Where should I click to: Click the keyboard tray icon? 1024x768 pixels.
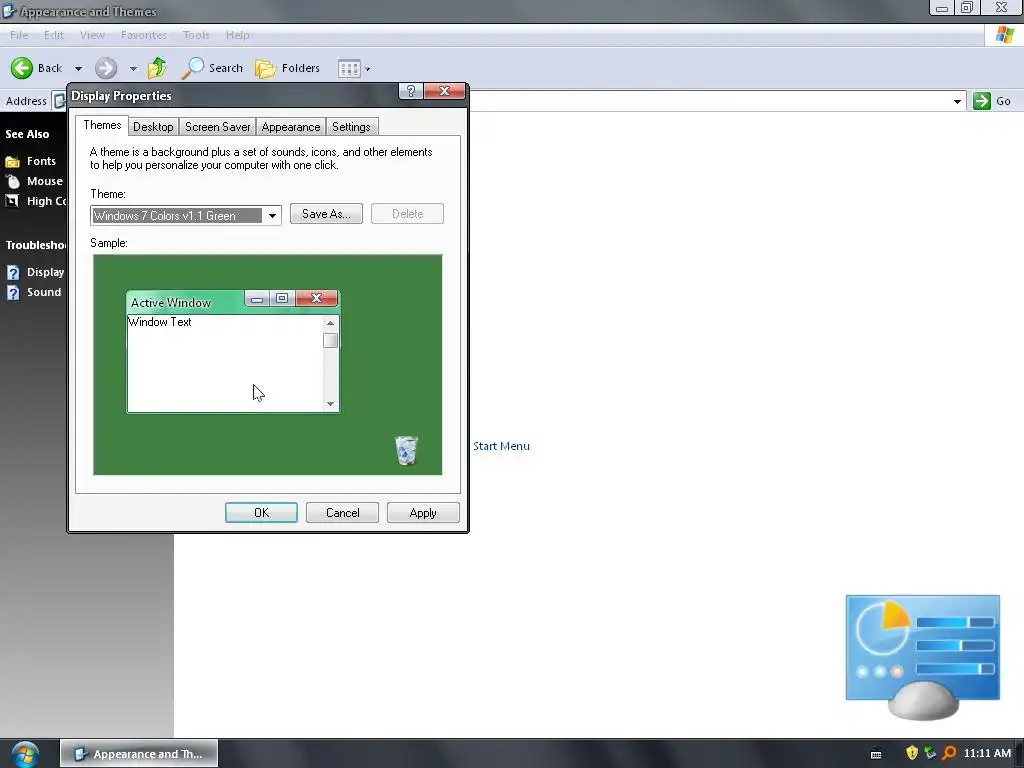pos(876,754)
